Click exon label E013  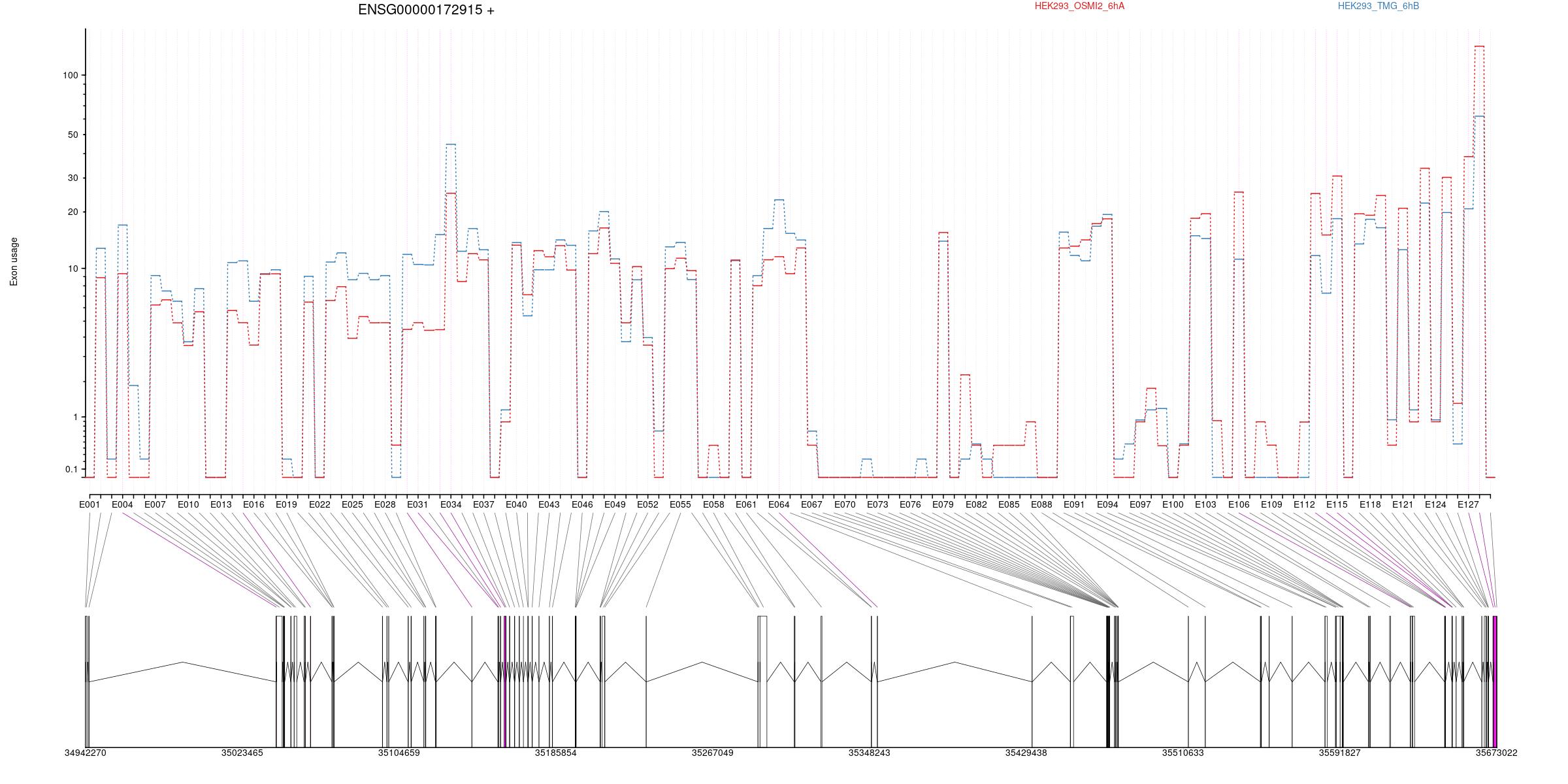pos(221,504)
